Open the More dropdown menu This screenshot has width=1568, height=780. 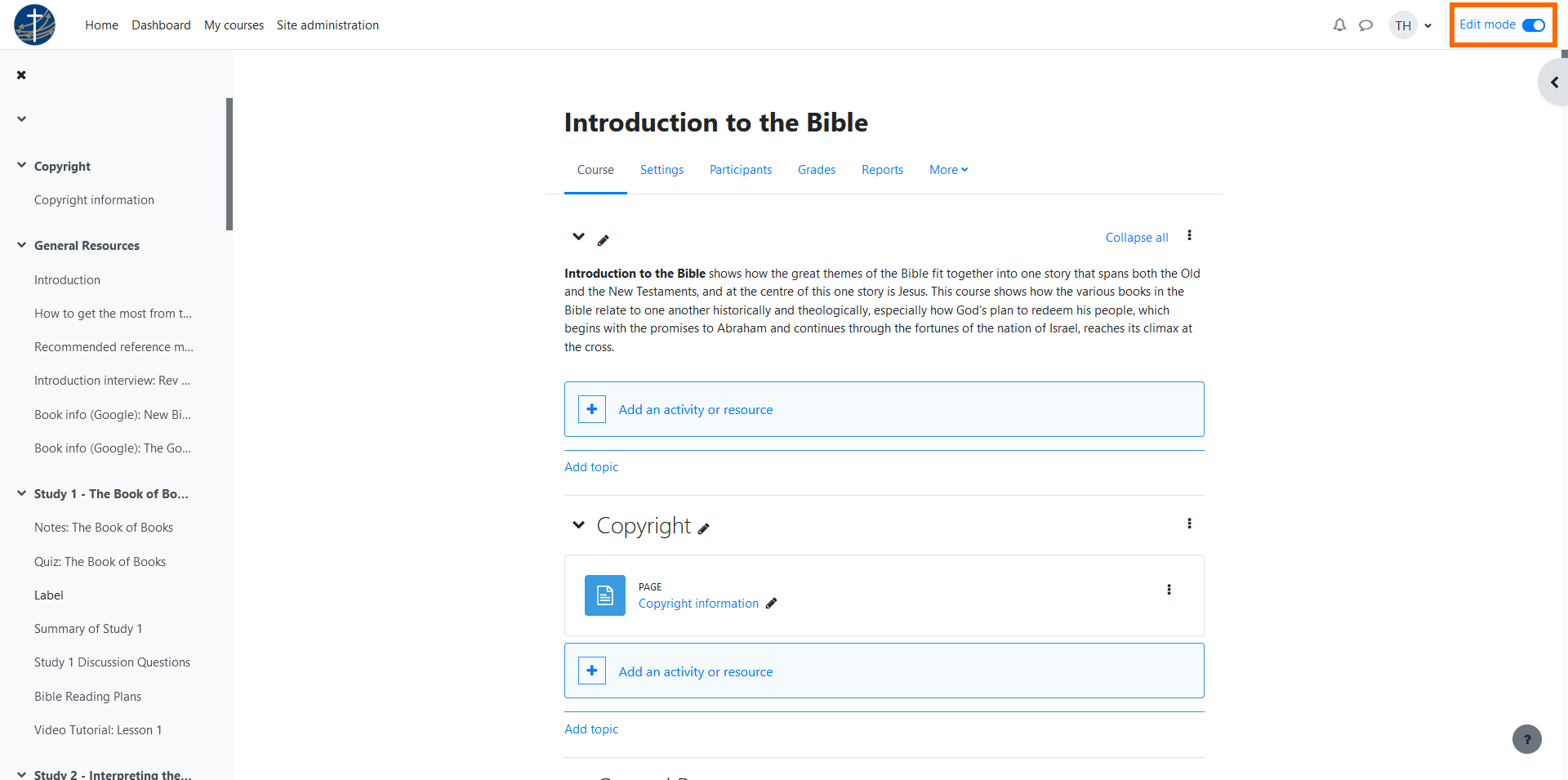pos(948,170)
